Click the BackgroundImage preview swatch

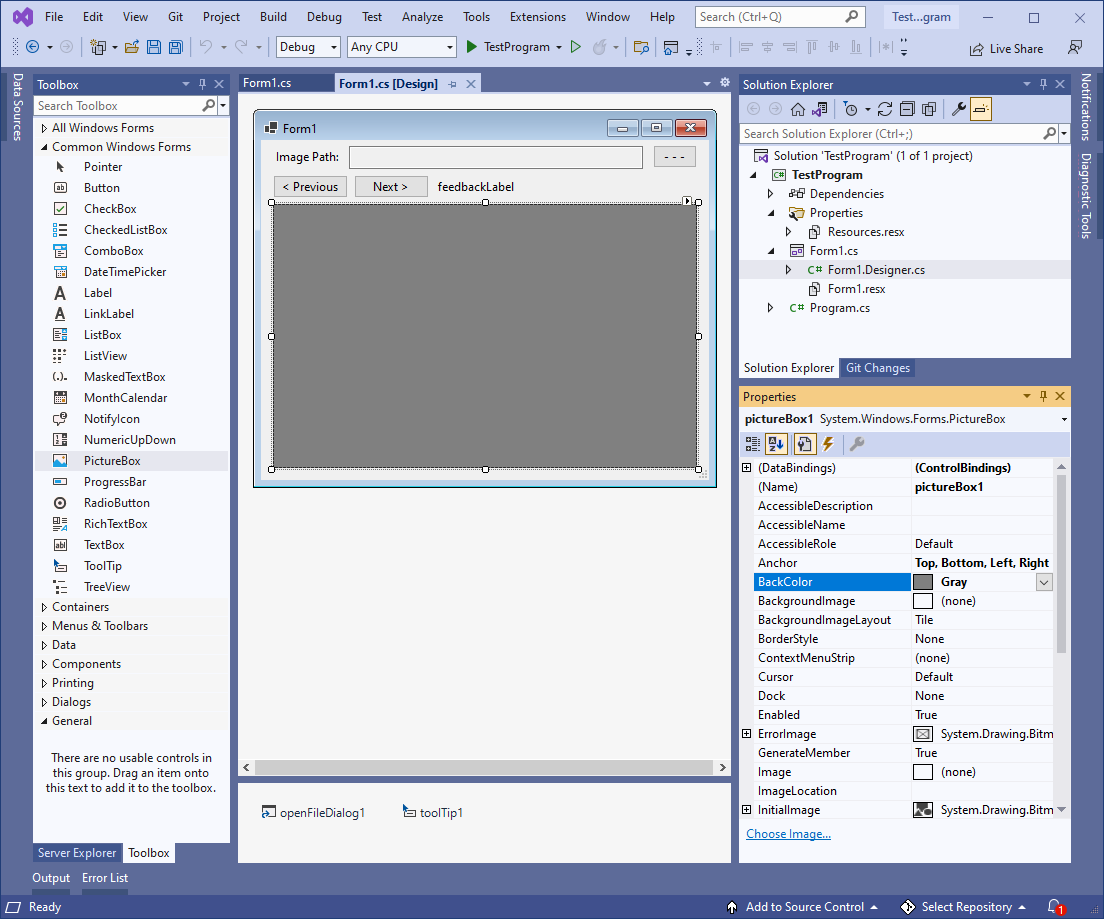(x=923, y=601)
